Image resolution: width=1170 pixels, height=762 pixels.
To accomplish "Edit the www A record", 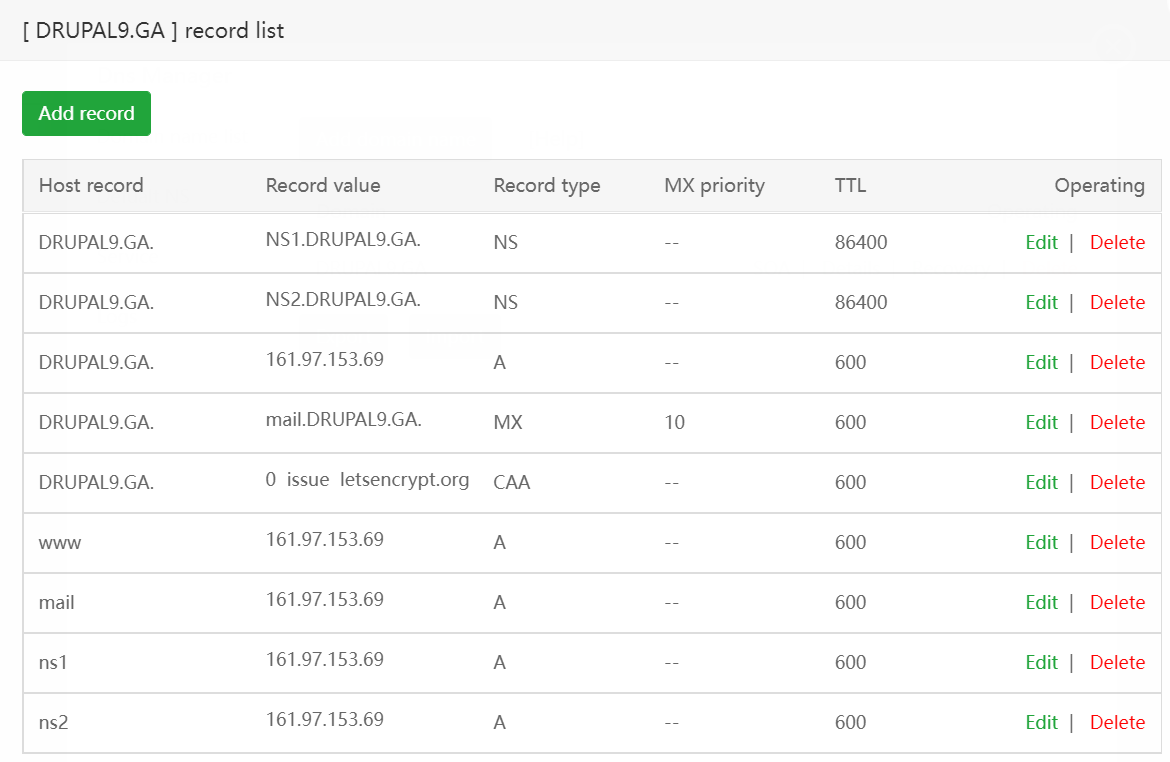I will pyautogui.click(x=1041, y=542).
